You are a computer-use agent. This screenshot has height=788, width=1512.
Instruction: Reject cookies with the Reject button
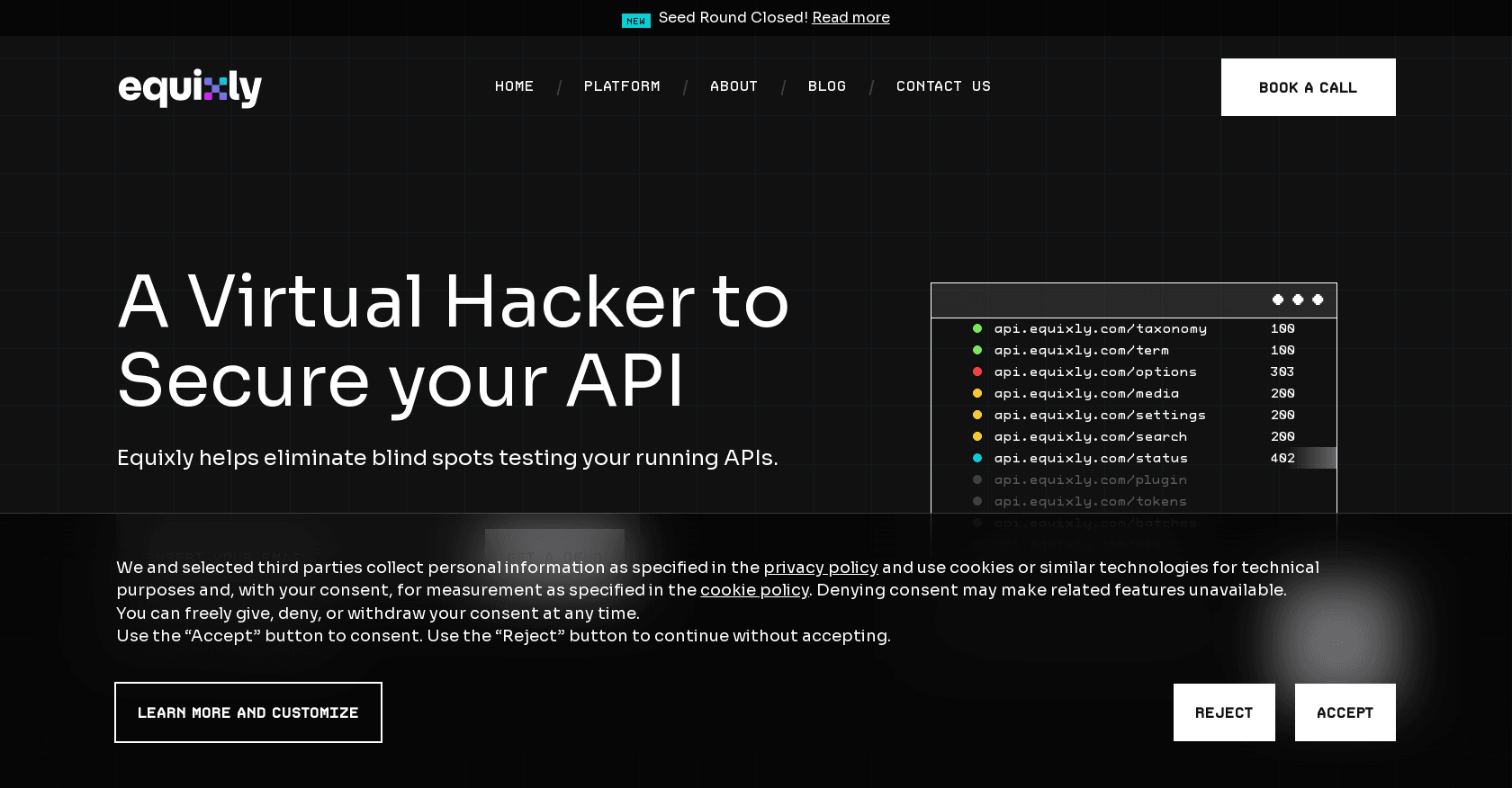click(x=1224, y=712)
